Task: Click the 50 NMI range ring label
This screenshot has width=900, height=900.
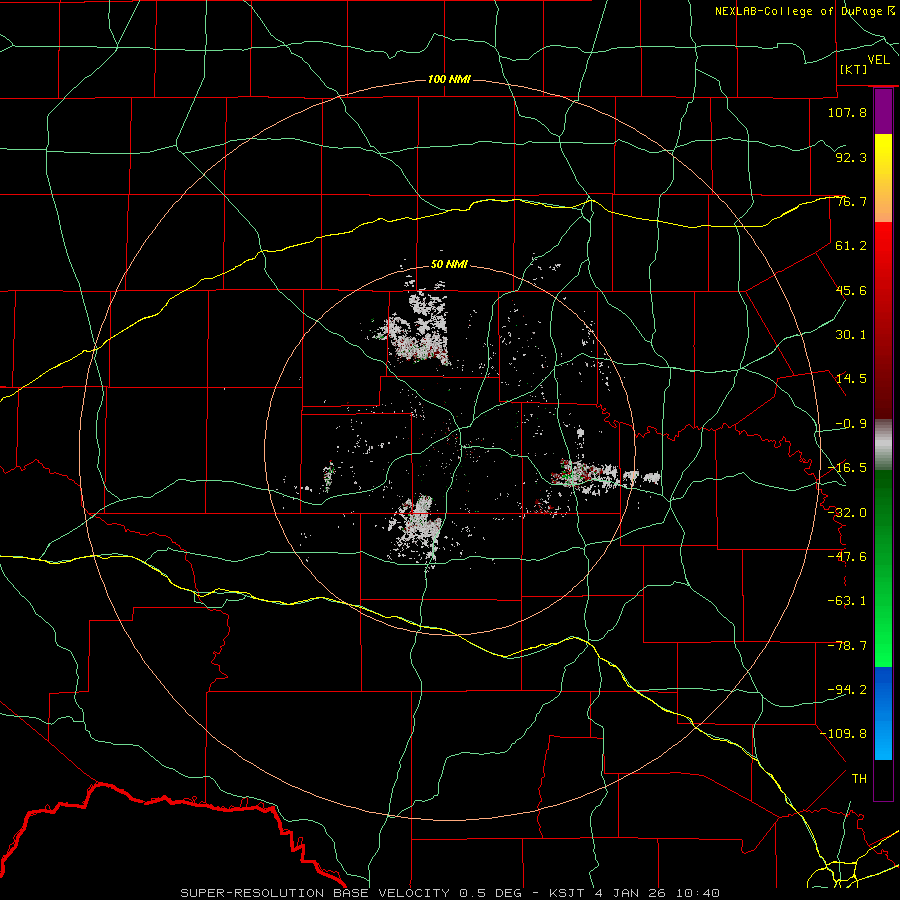Action: tap(449, 265)
